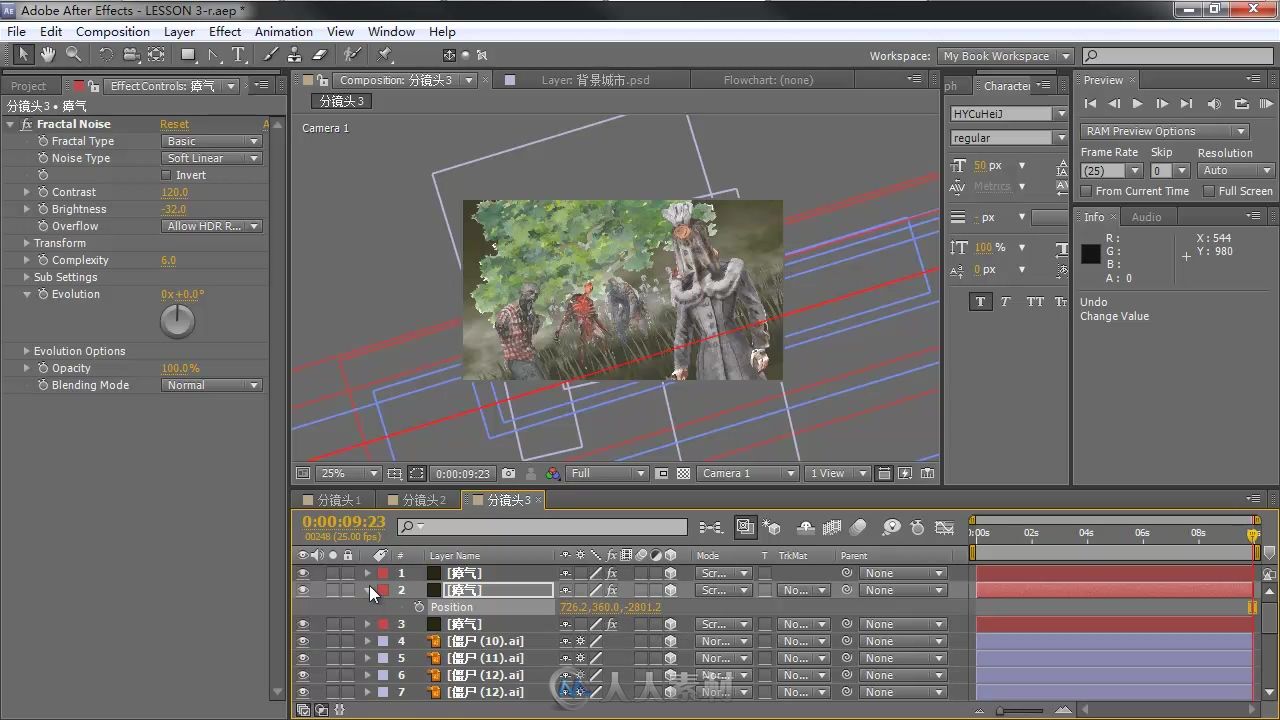
Task: Open viewer magnification 25% dropdown
Action: (349, 474)
